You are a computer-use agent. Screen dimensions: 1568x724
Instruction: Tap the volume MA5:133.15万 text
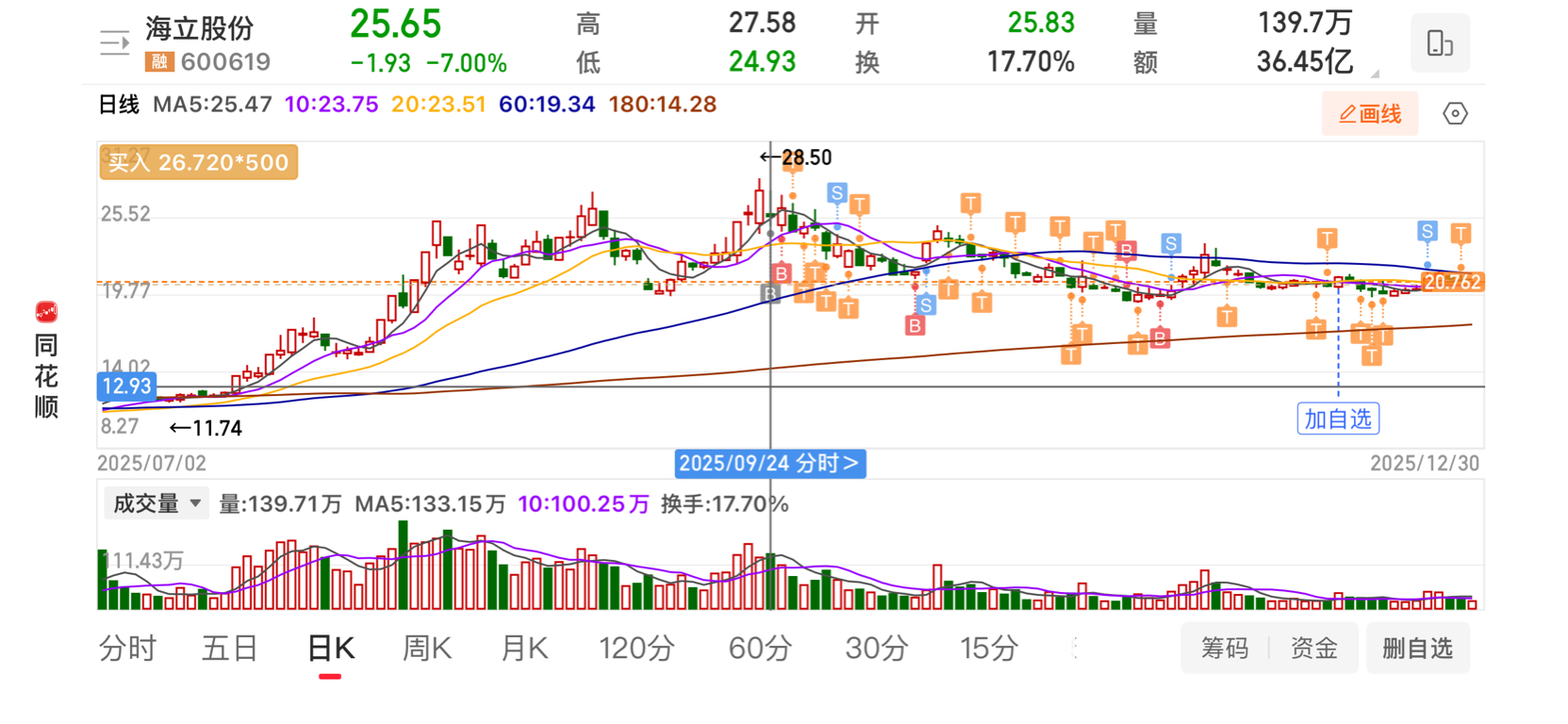click(x=430, y=504)
